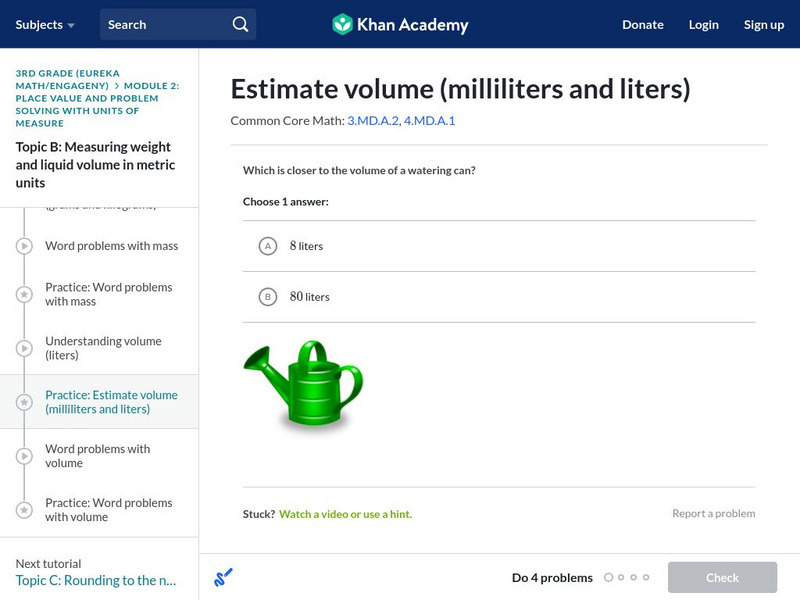Click the search magnifier icon
This screenshot has height=600, width=800.
pyautogui.click(x=239, y=23)
